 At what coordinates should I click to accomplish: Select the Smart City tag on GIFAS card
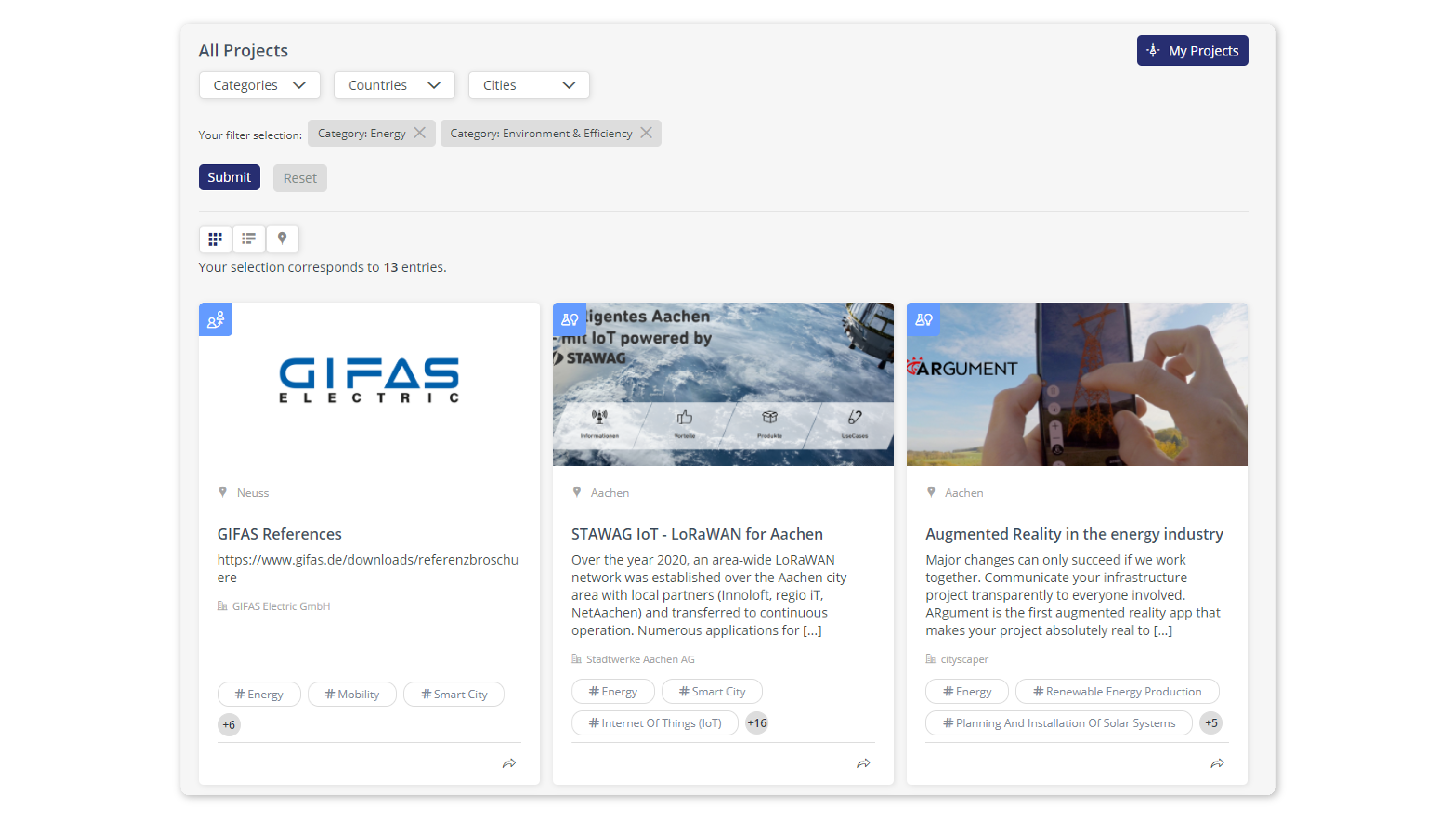tap(454, 694)
